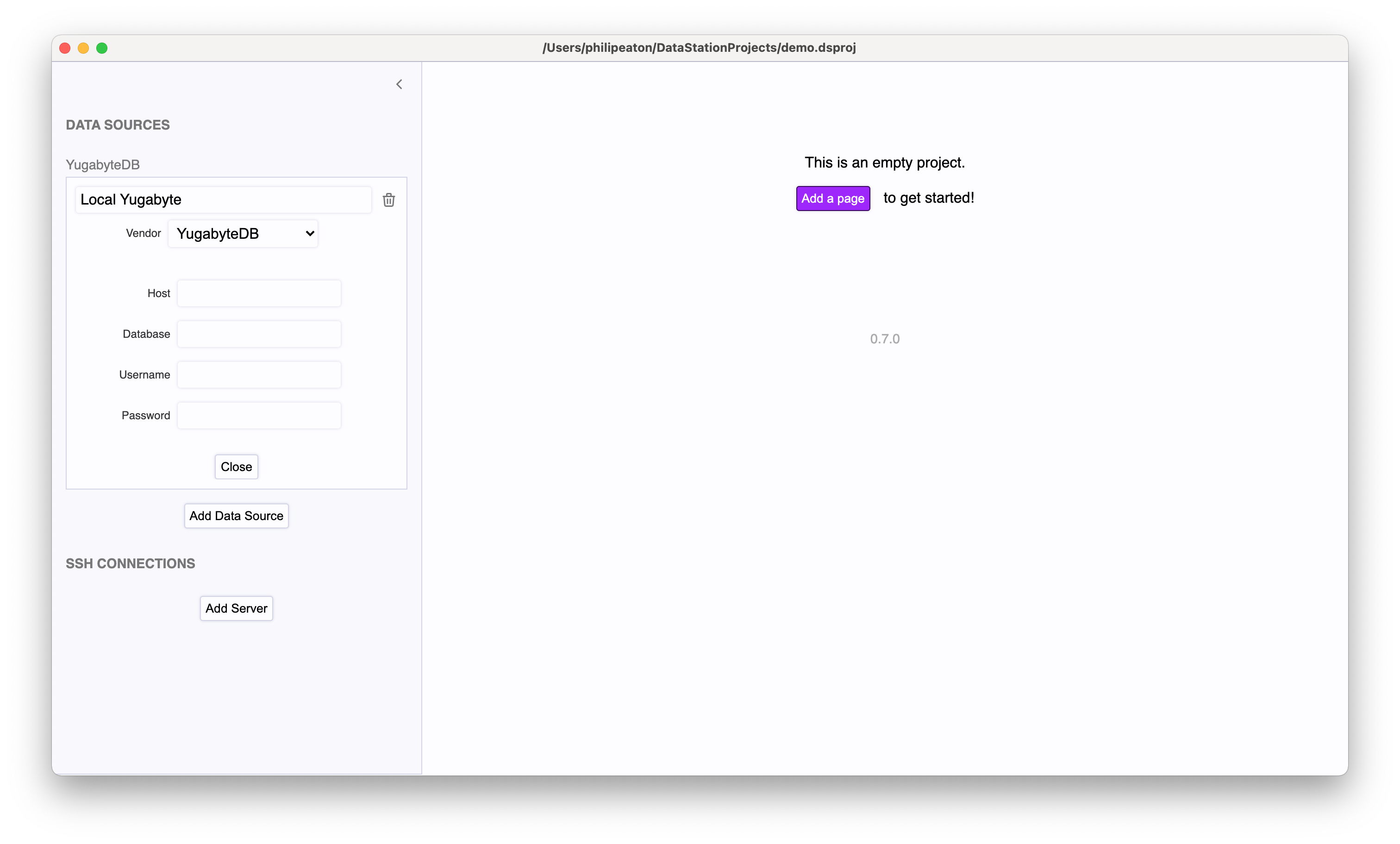Click the DATA SOURCES section label icon
The height and width of the screenshot is (844, 1400).
118,125
